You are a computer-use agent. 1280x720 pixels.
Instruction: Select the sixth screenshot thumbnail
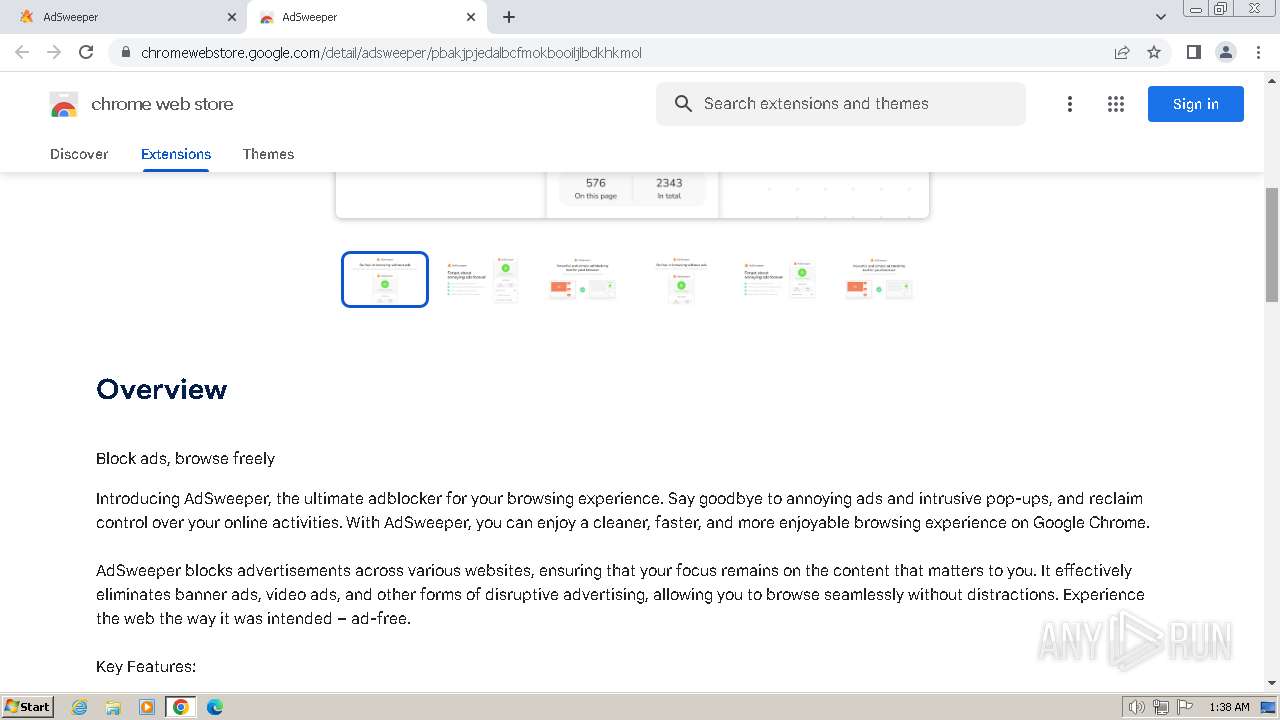879,279
